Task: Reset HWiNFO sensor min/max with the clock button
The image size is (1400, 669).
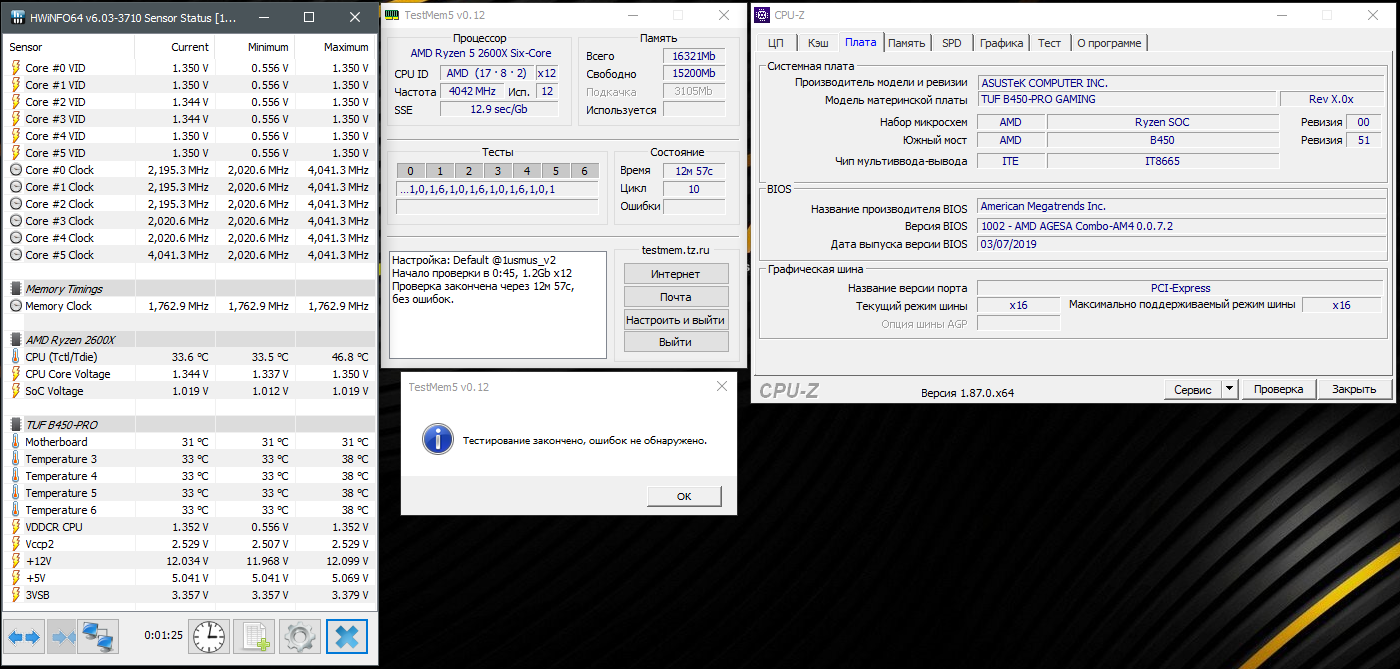Action: click(209, 636)
